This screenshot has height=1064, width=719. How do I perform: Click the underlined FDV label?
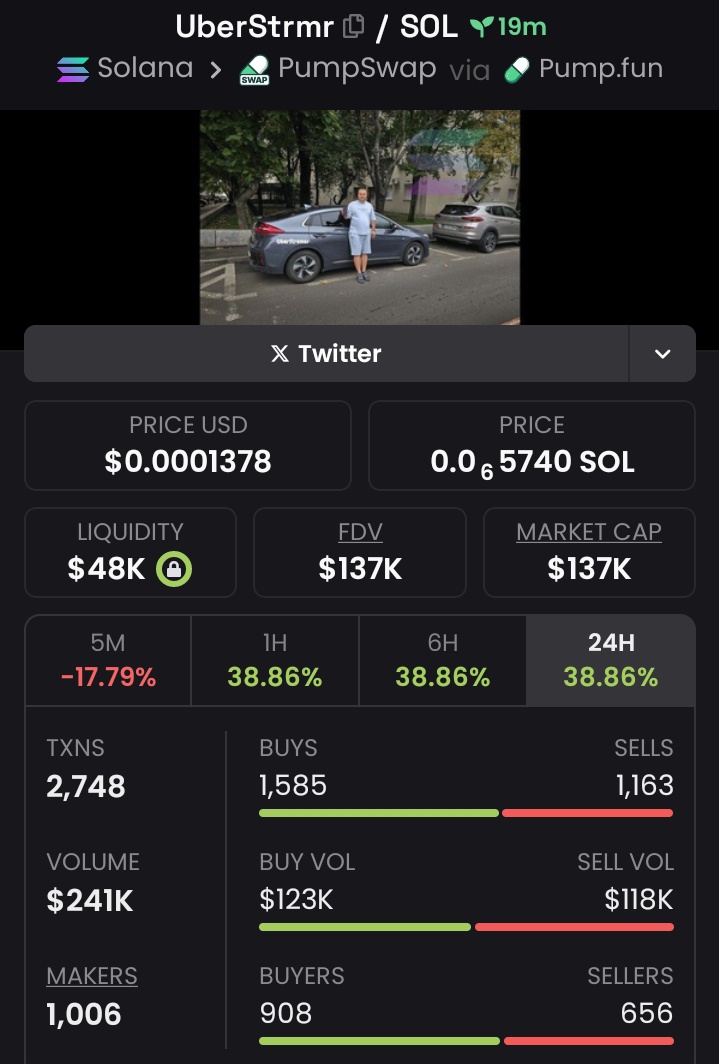[360, 532]
